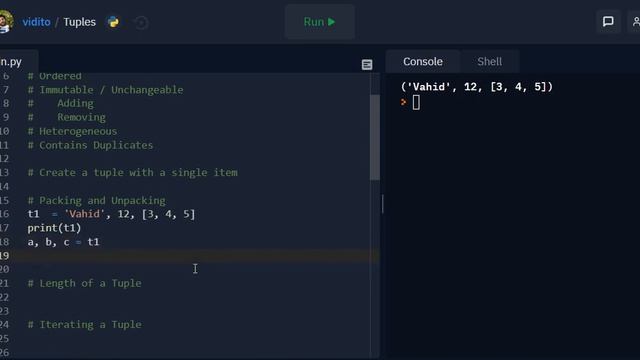This screenshot has width=640, height=360.
Task: Click the Python language icon
Action: [113, 22]
